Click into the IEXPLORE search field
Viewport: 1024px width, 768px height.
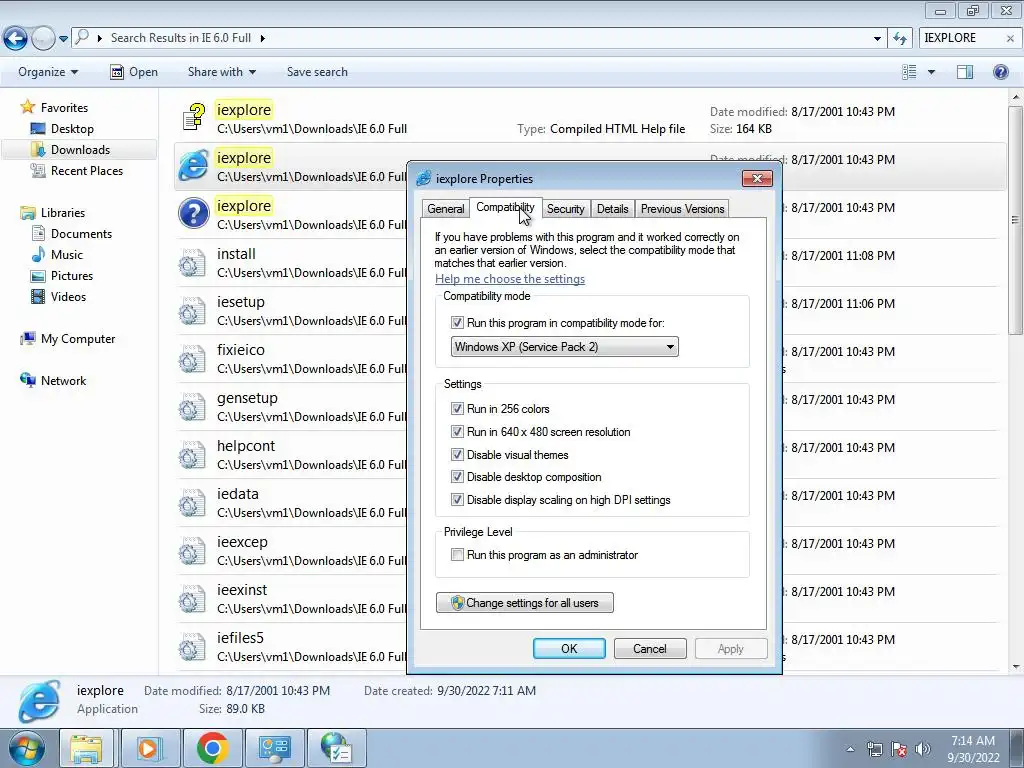click(960, 38)
